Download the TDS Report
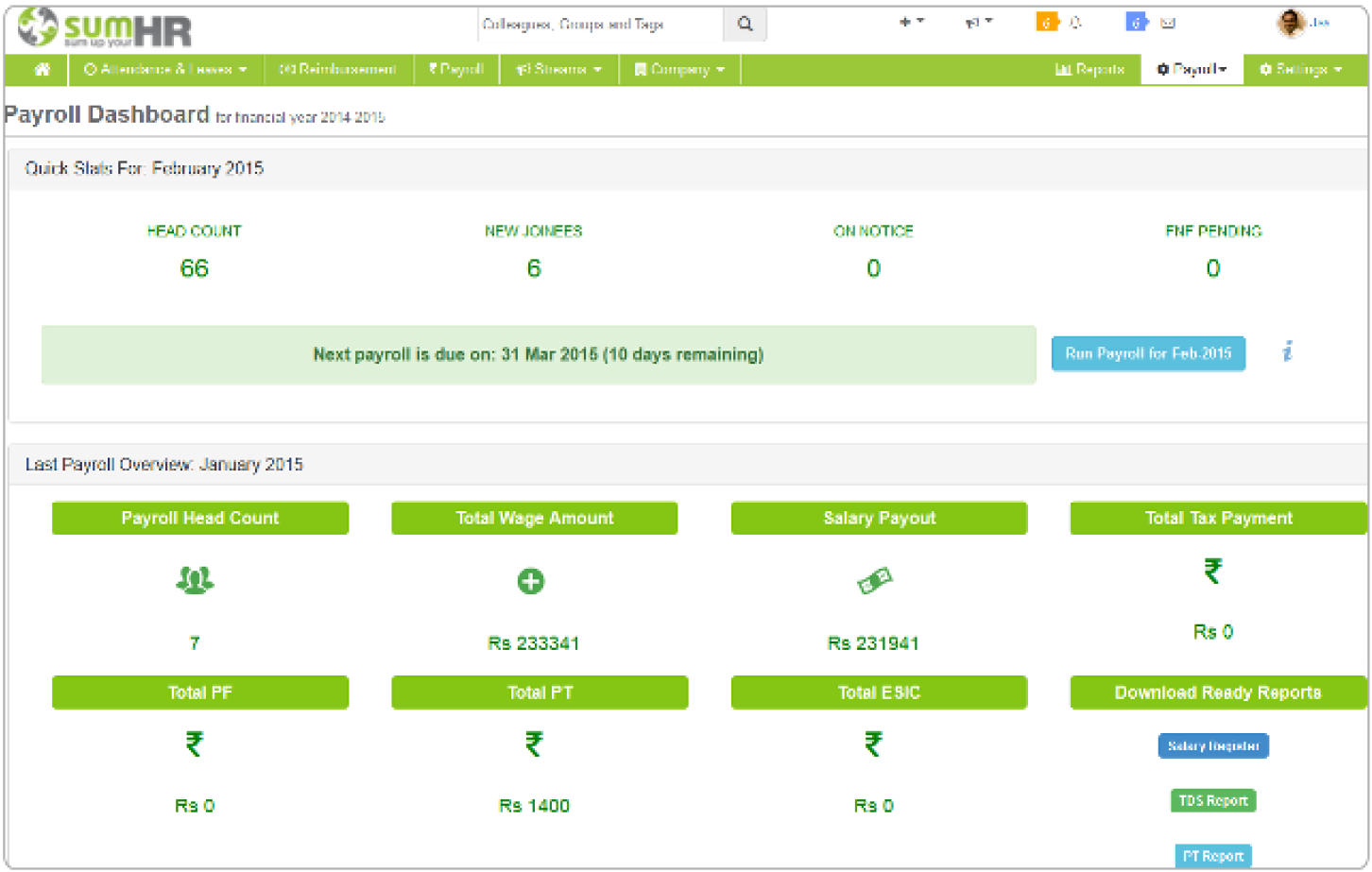Viewport: 1372px width, 872px height. click(1213, 800)
